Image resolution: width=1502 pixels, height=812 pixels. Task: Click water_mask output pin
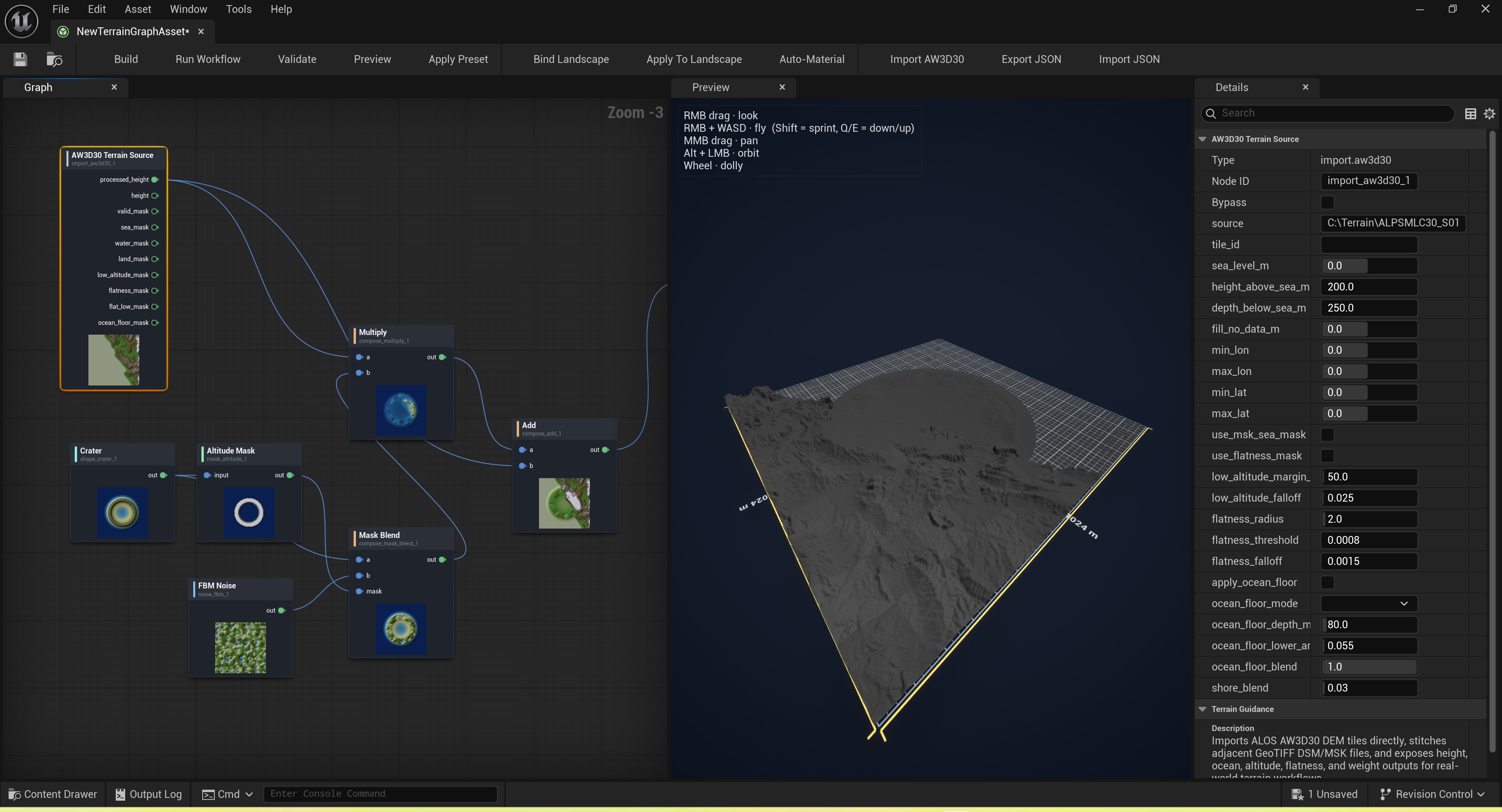[155, 243]
